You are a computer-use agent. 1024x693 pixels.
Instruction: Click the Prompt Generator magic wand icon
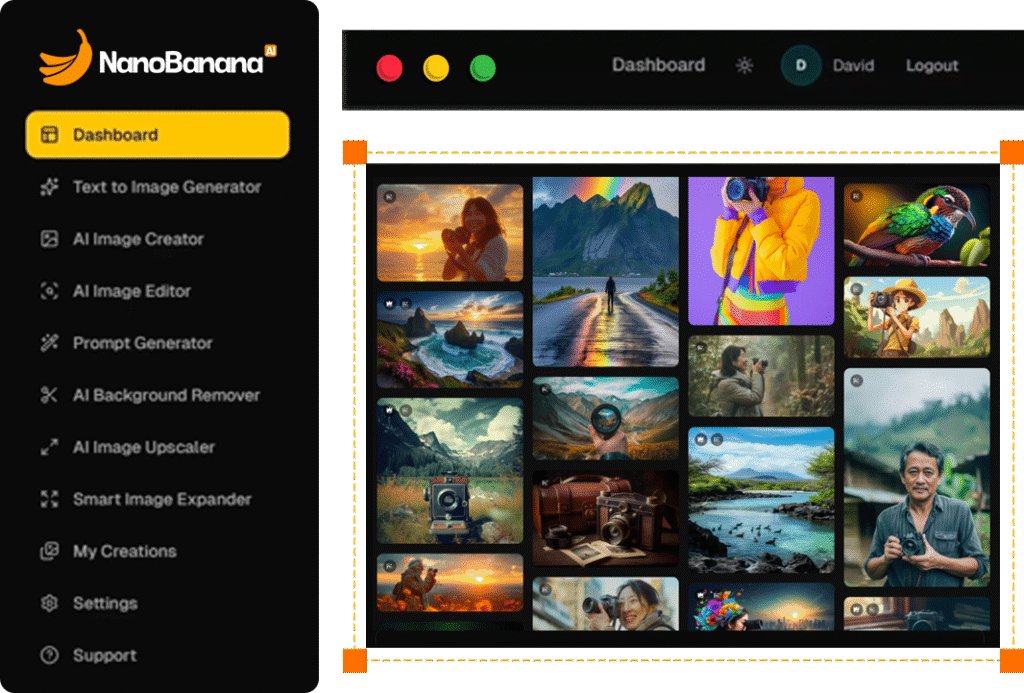(49, 343)
